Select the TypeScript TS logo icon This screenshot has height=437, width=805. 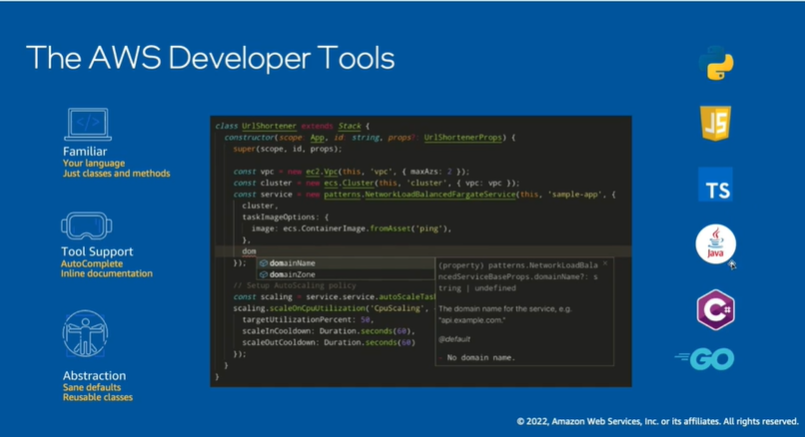pyautogui.click(x=716, y=186)
